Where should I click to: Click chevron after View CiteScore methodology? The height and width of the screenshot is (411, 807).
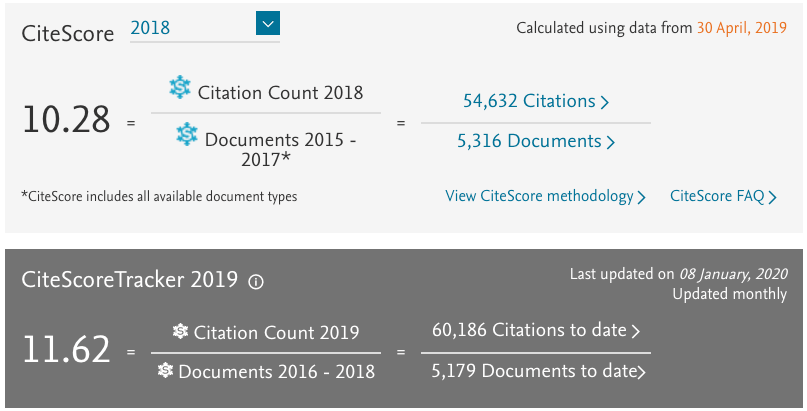[641, 198]
